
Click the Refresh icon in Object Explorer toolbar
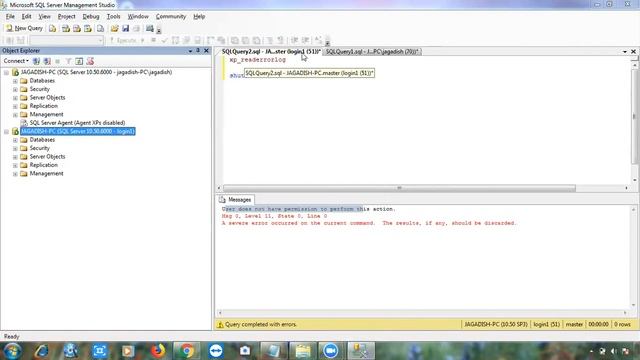[79, 61]
